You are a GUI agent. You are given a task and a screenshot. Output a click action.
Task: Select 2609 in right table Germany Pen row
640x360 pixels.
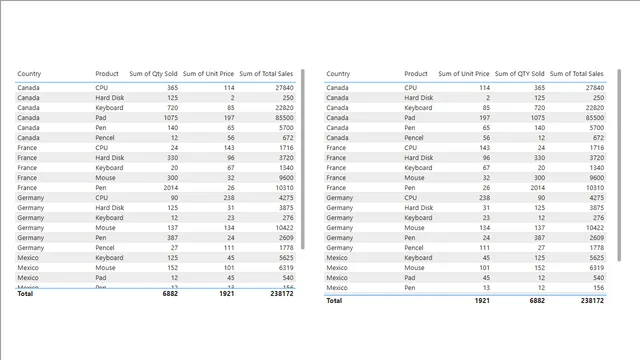596,238
